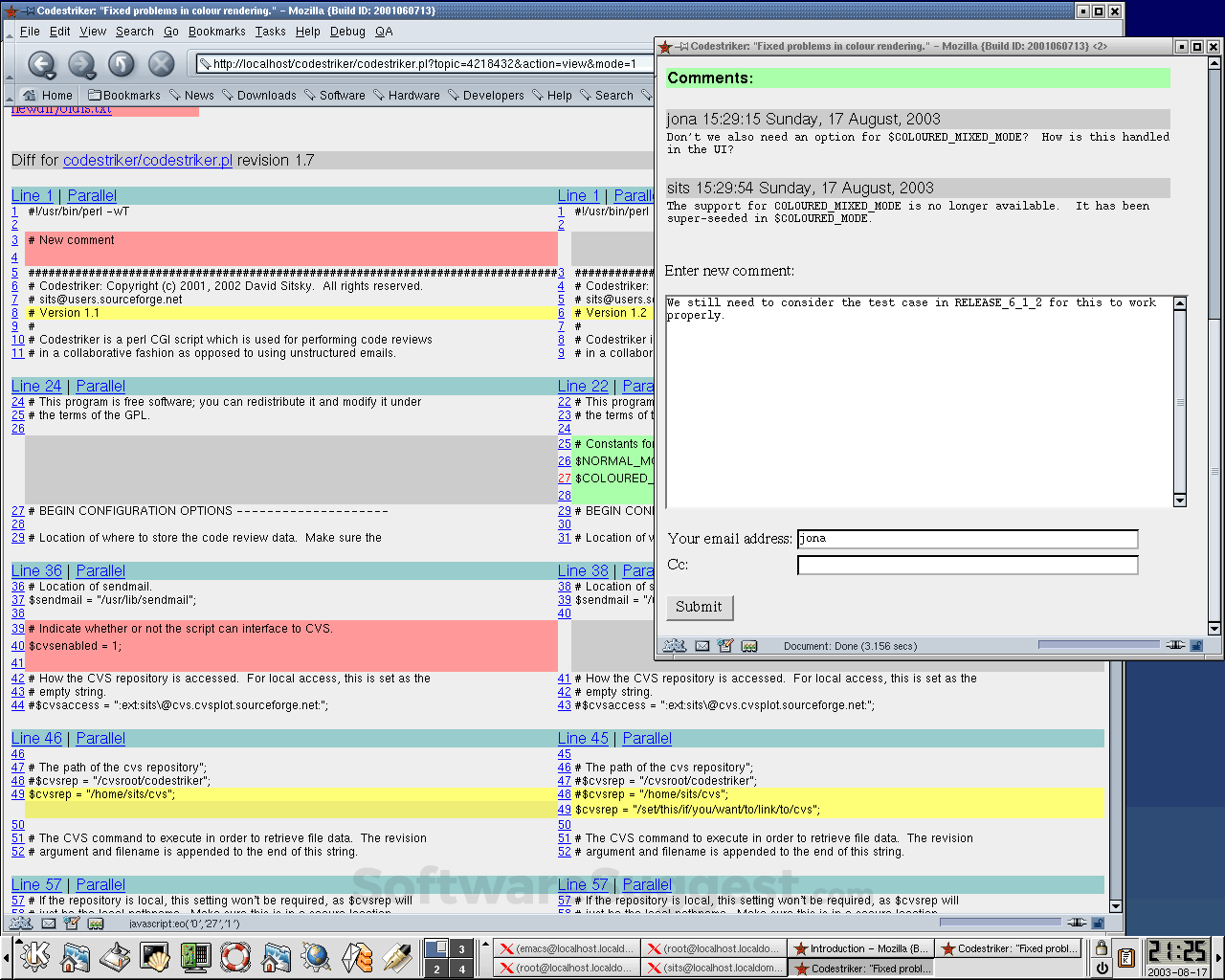
Task: Open Mail via the envelope component icon
Action: [48, 924]
